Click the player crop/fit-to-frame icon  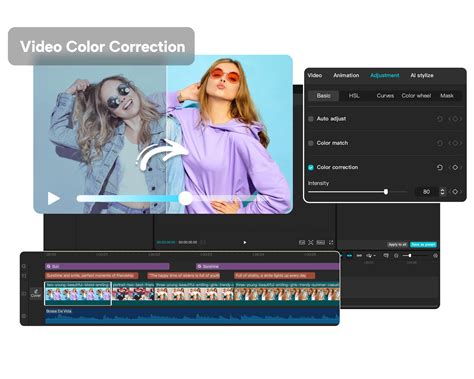tap(311, 242)
